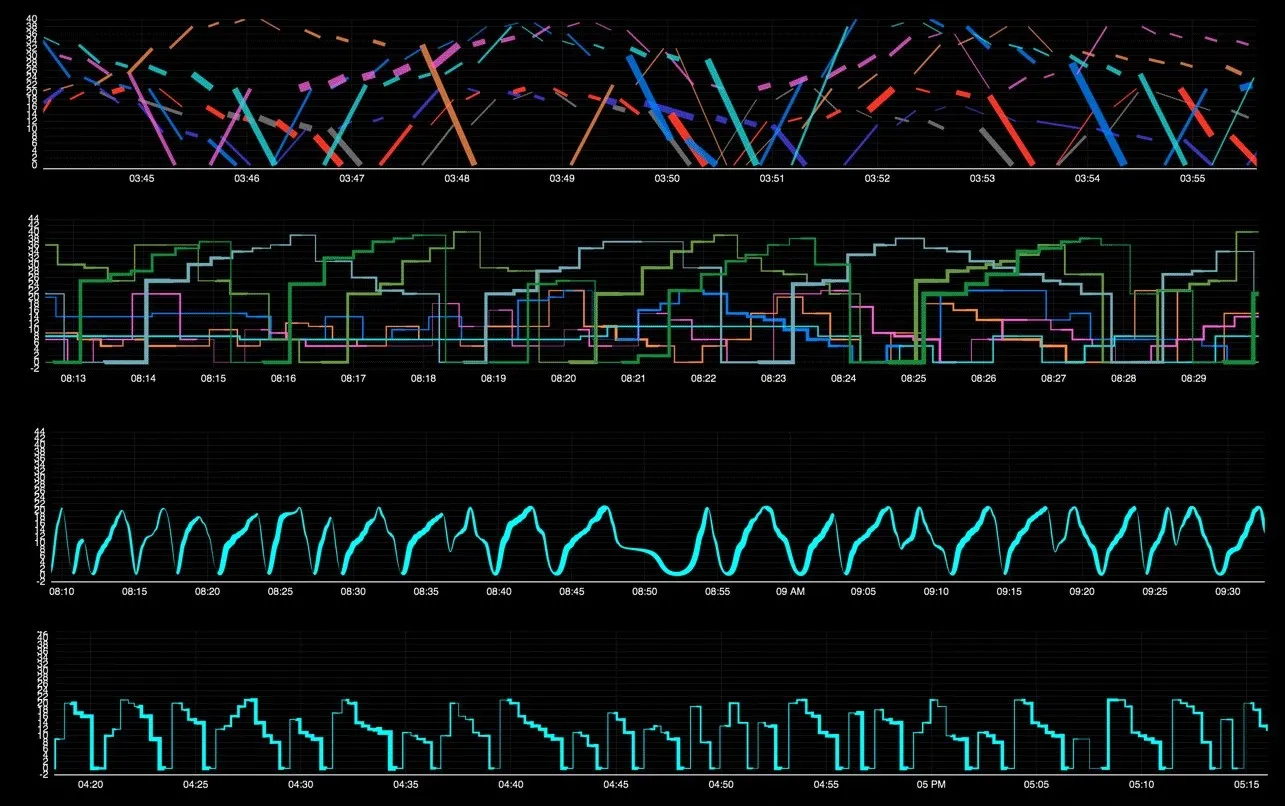Image resolution: width=1285 pixels, height=806 pixels.
Task: Select the 08:10 axis label
Action: click(62, 592)
